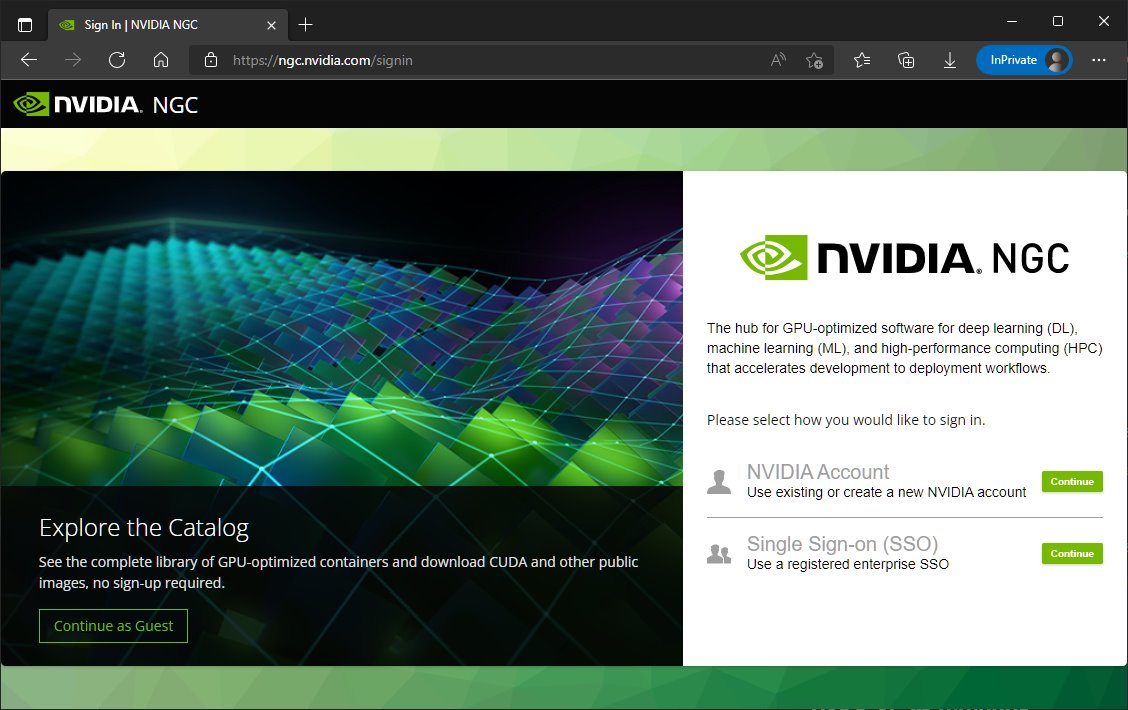Image resolution: width=1128 pixels, height=710 pixels.
Task: Click the address bar URL field
Action: coord(480,60)
